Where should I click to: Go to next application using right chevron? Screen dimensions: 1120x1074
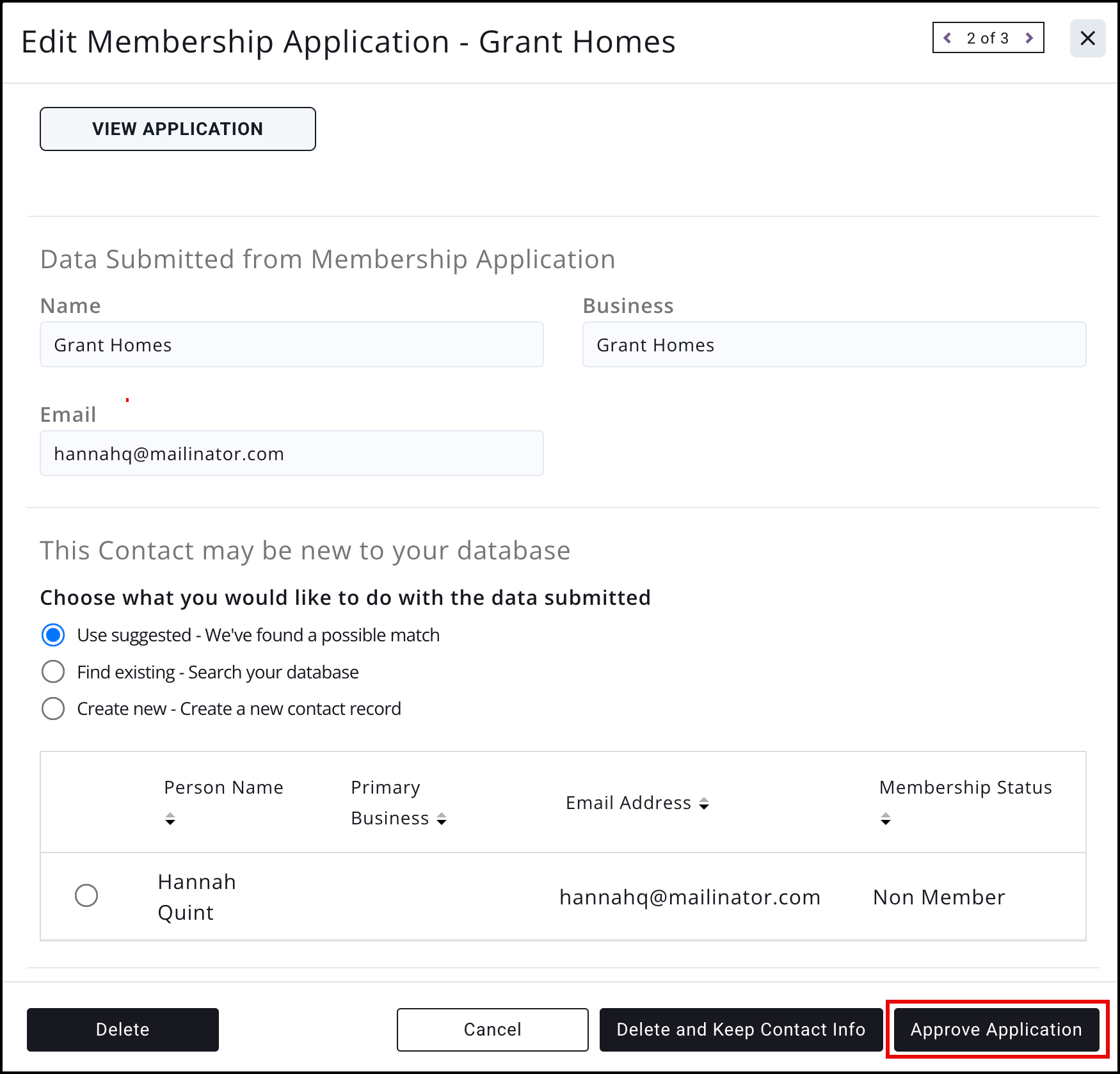click(x=1029, y=38)
